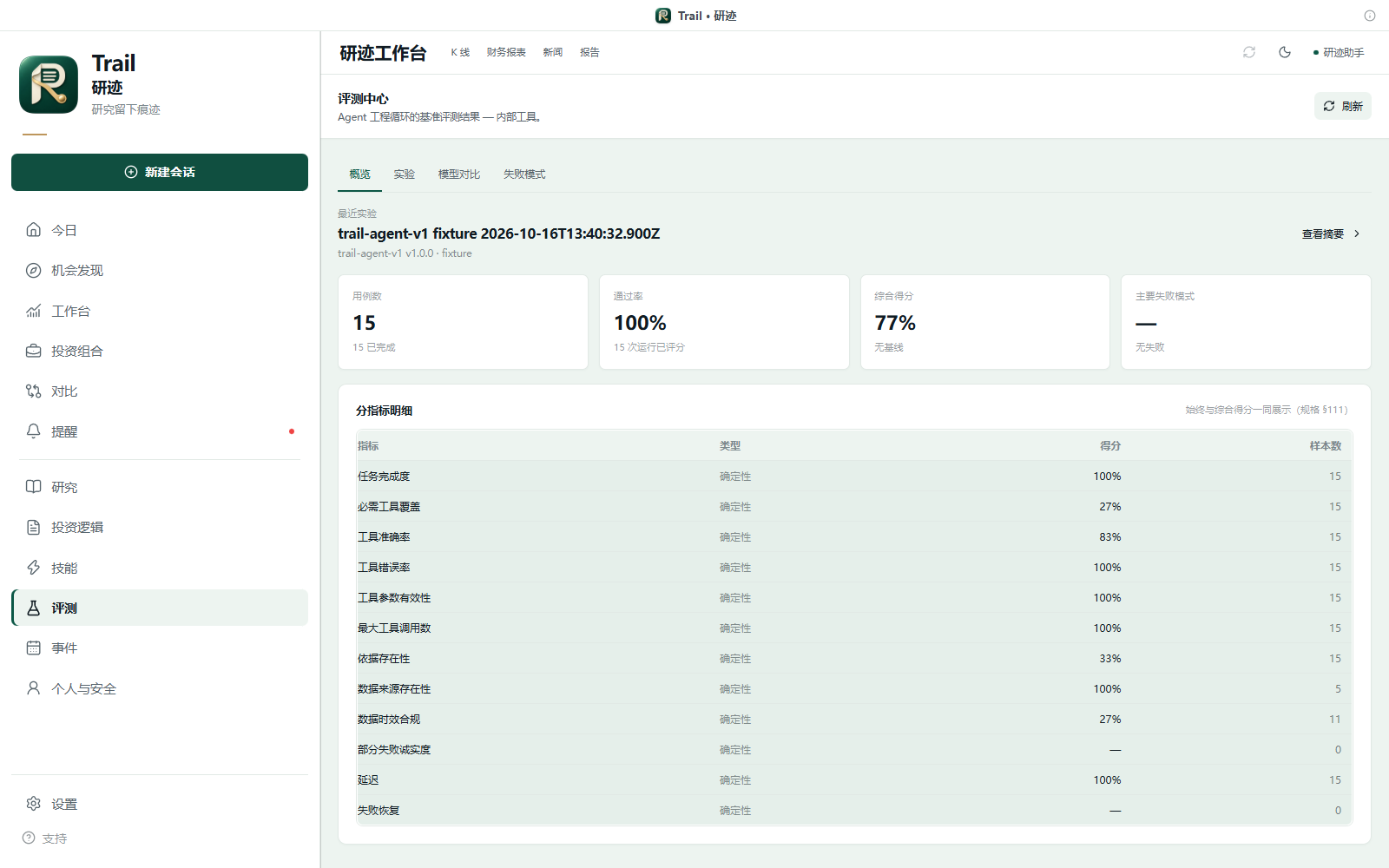Switch to the 实验 tab
This screenshot has width=1389, height=868.
(404, 174)
